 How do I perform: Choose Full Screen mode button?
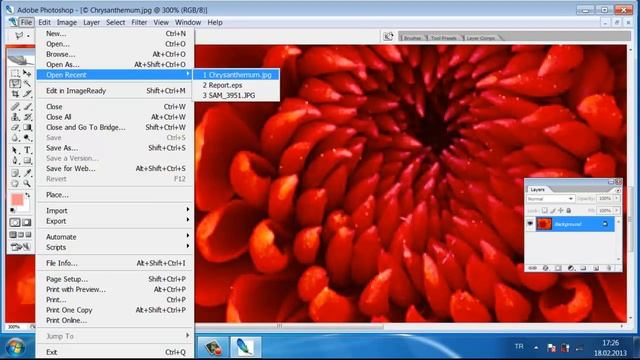28,234
